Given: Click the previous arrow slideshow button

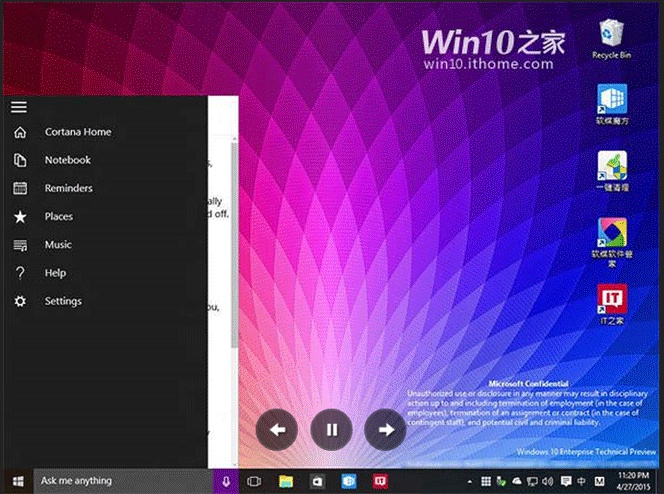Looking at the screenshot, I should [x=277, y=430].
